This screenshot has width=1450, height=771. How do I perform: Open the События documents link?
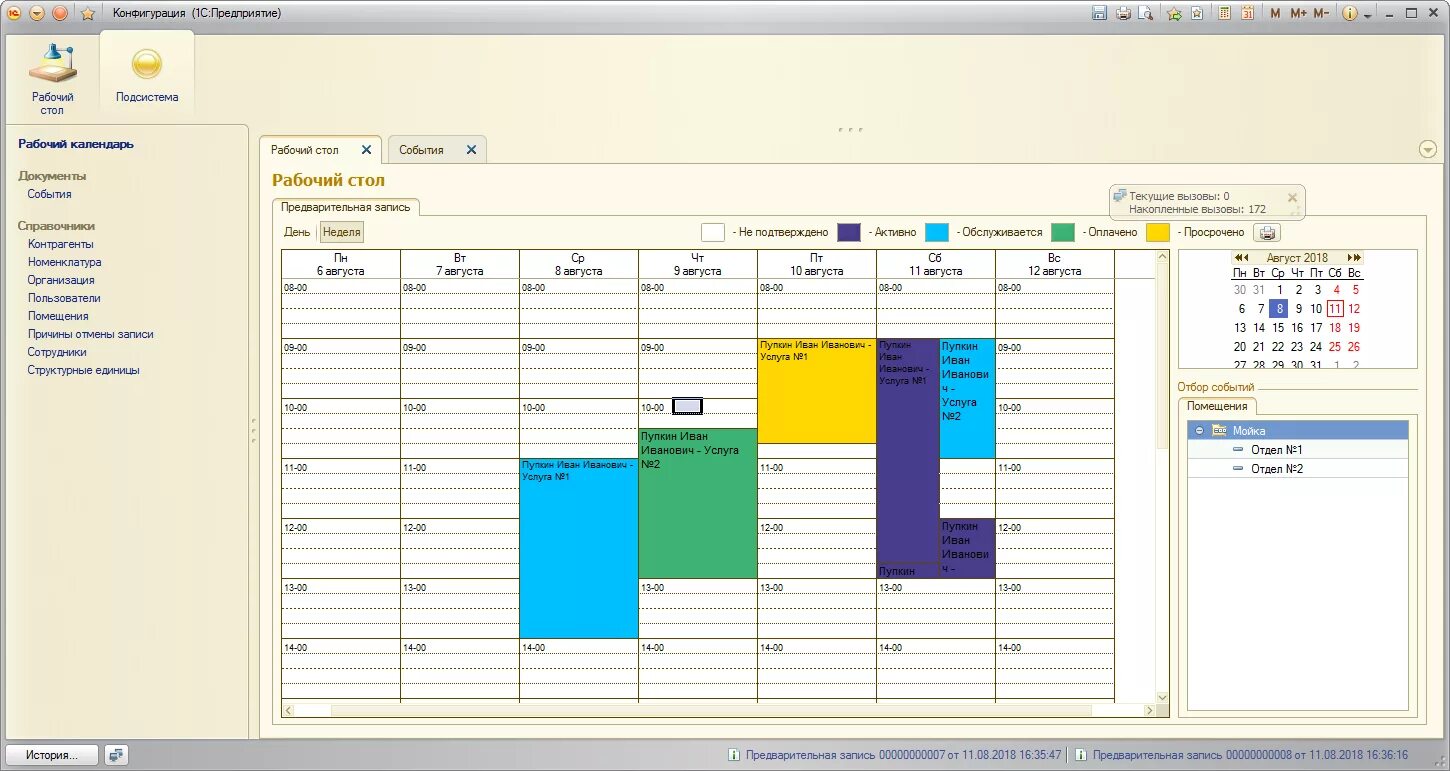tap(50, 194)
